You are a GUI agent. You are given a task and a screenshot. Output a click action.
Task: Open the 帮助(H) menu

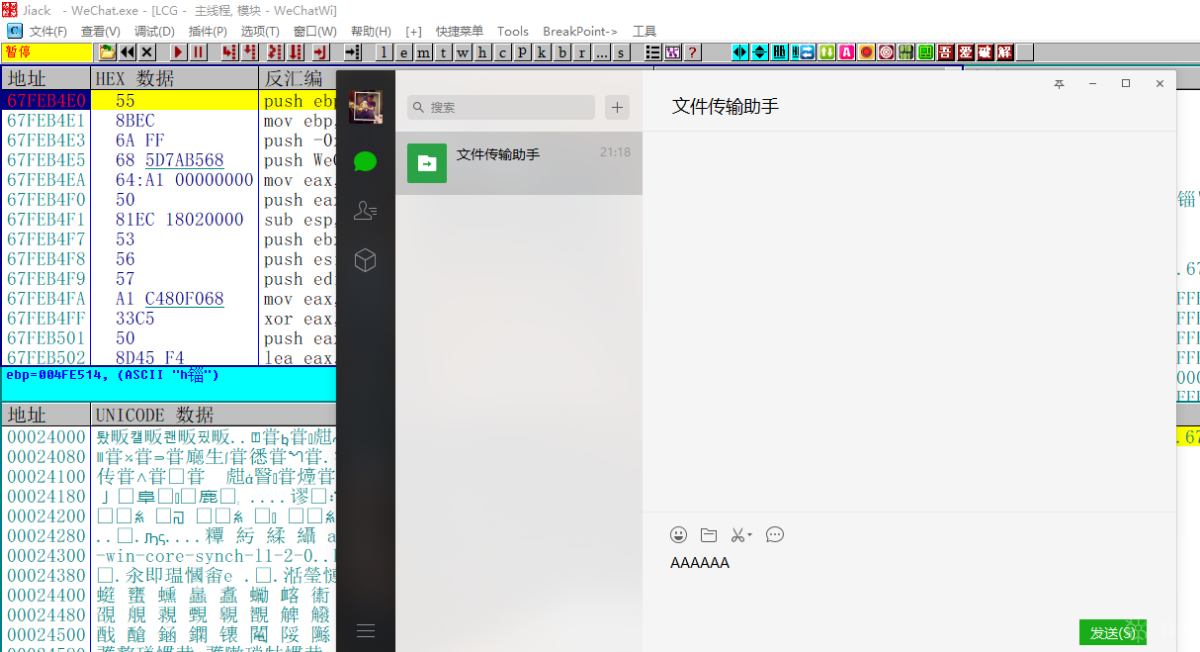point(371,31)
